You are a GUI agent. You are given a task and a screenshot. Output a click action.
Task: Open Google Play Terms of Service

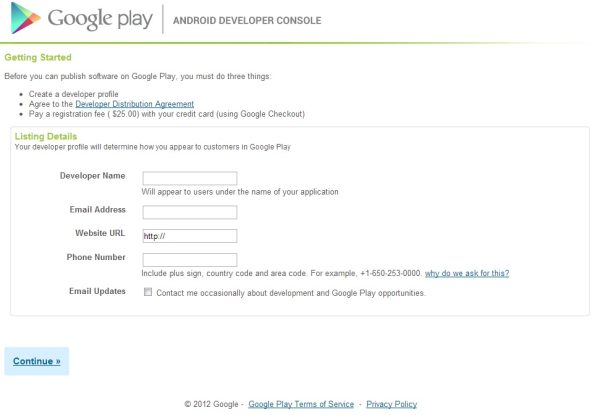pyautogui.click(x=300, y=404)
